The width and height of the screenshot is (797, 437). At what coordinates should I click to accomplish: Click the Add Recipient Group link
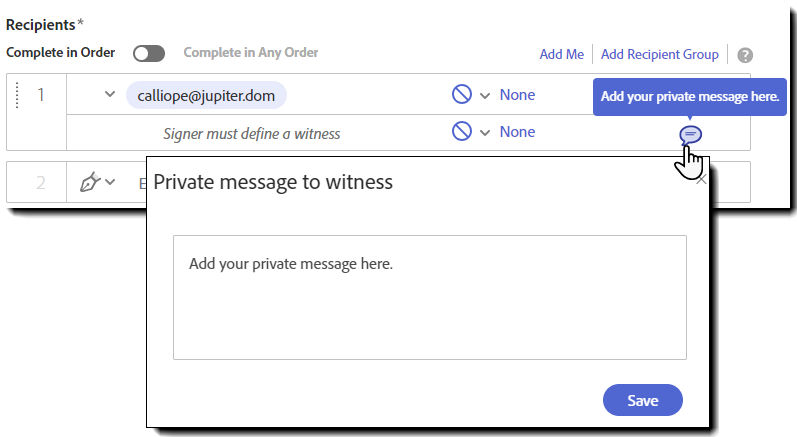pyautogui.click(x=660, y=54)
